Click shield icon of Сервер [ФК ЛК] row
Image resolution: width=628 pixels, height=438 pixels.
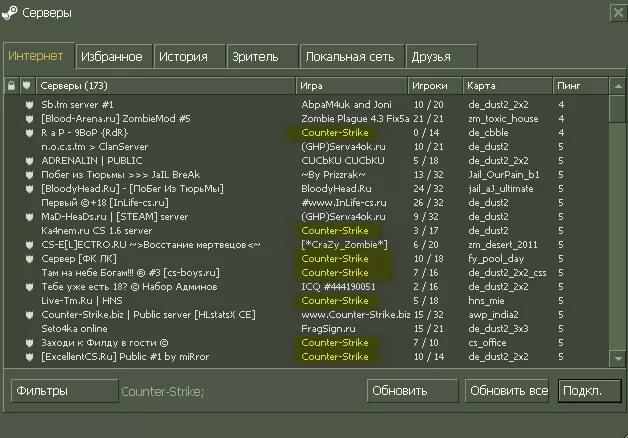point(29,259)
